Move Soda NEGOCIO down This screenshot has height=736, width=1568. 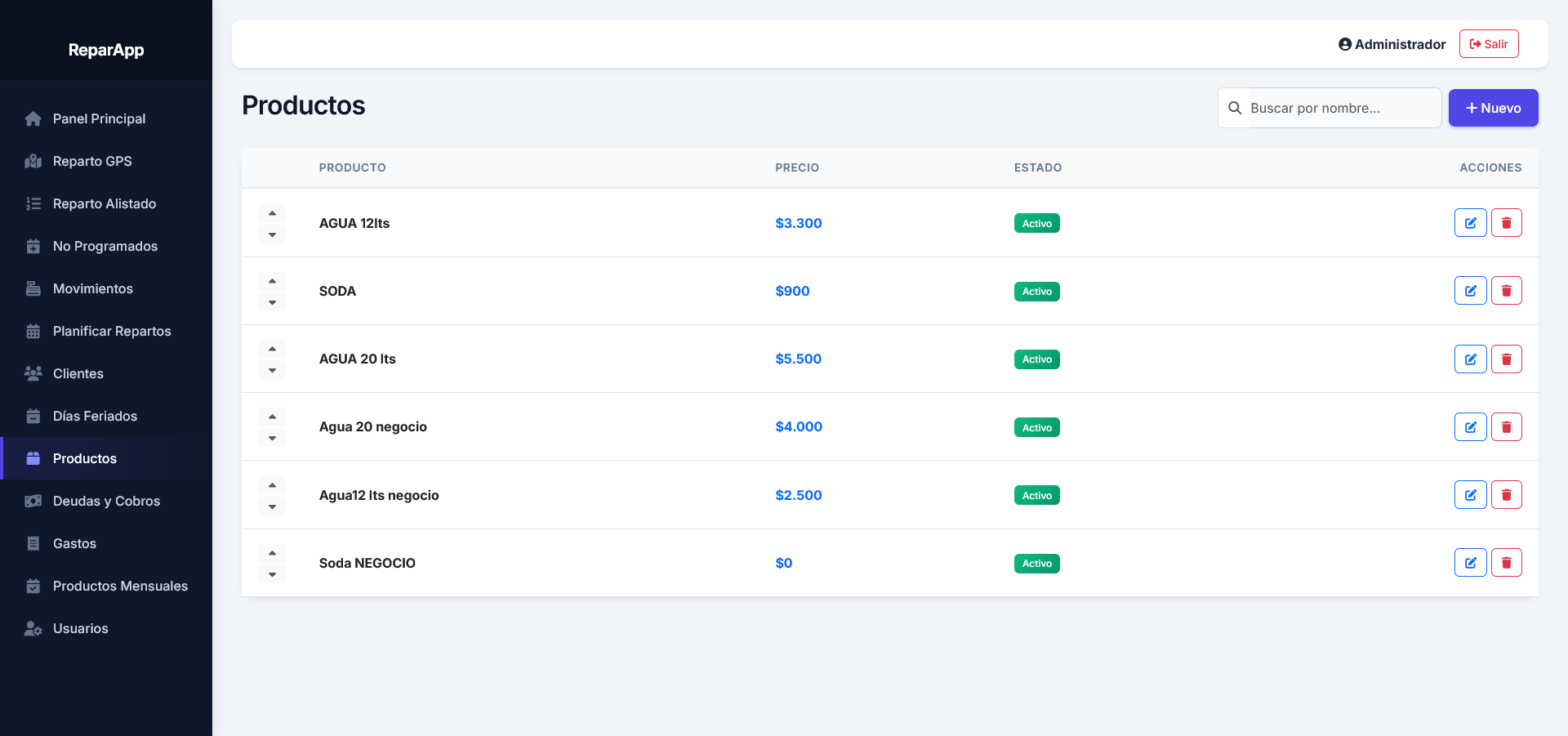point(272,574)
